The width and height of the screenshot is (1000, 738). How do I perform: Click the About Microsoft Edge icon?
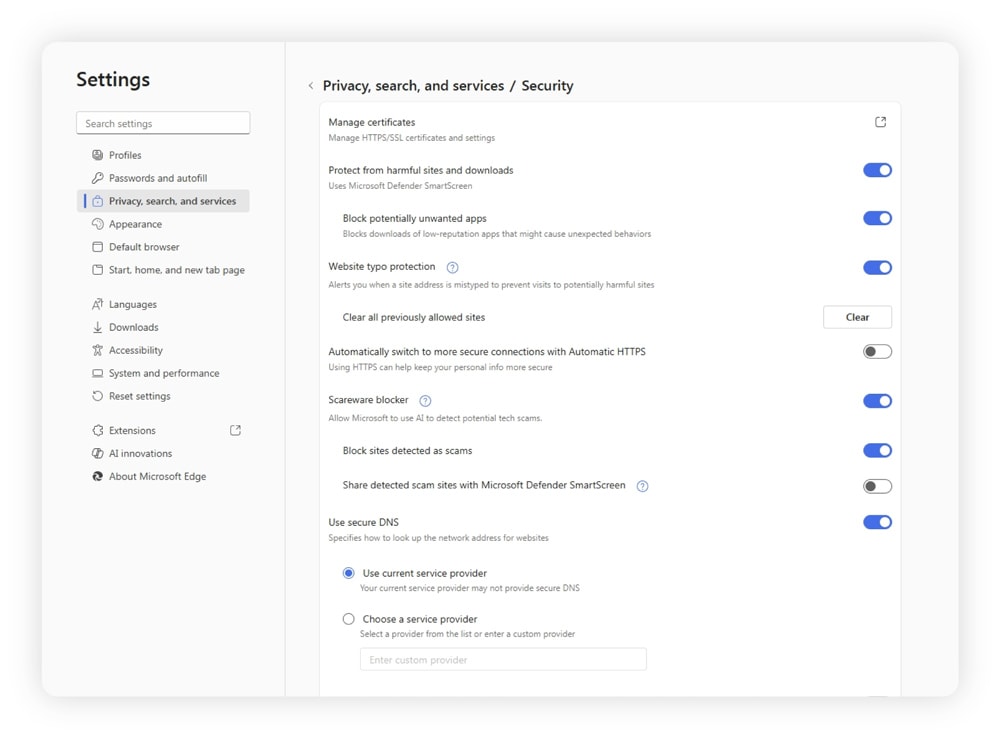pyautogui.click(x=96, y=476)
